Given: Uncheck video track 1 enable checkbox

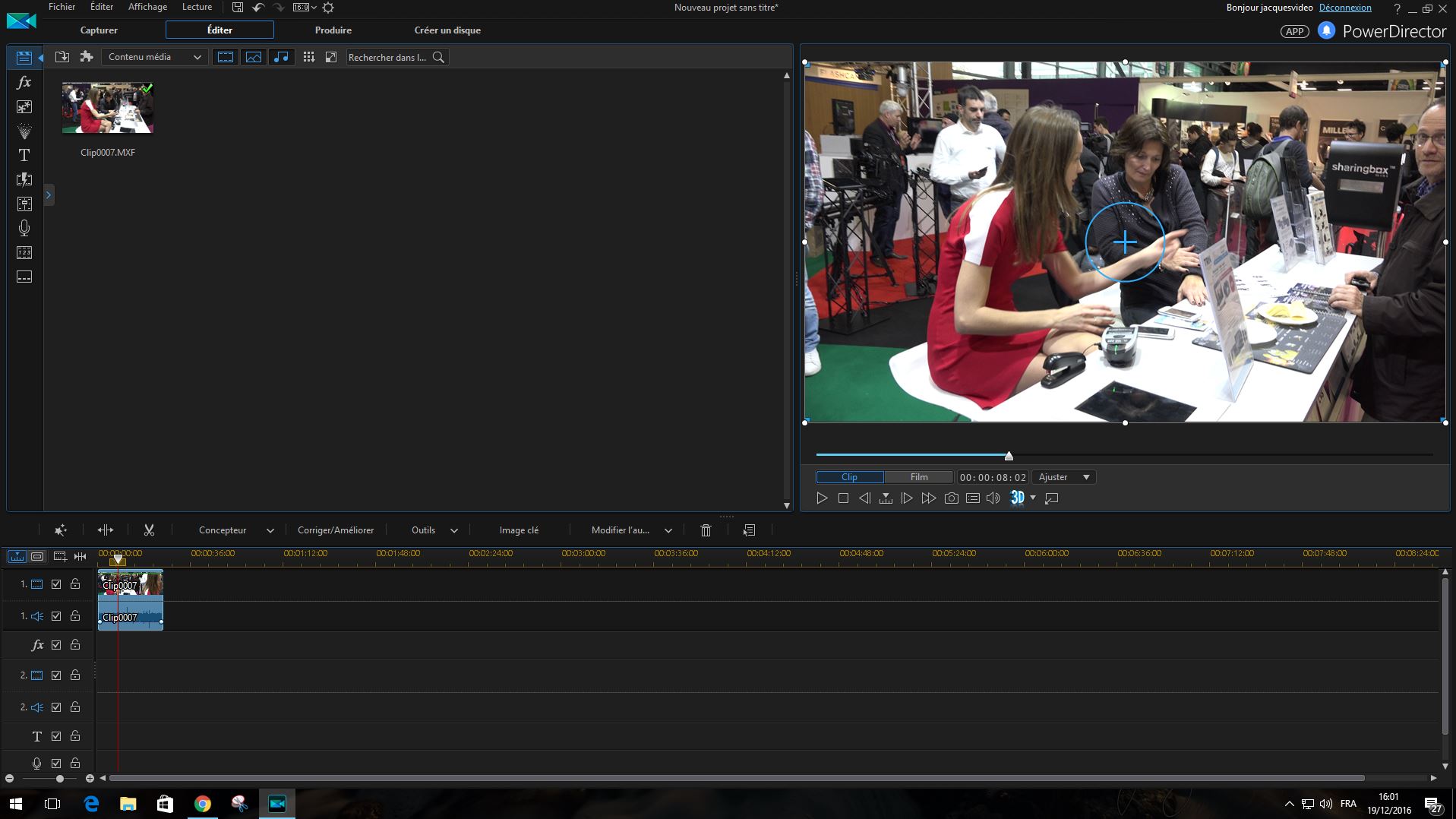Looking at the screenshot, I should [56, 584].
